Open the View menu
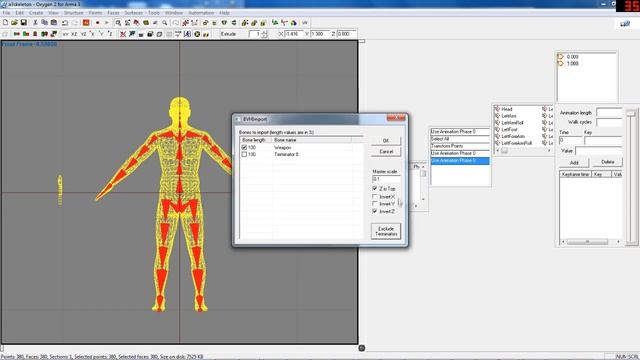 point(53,13)
